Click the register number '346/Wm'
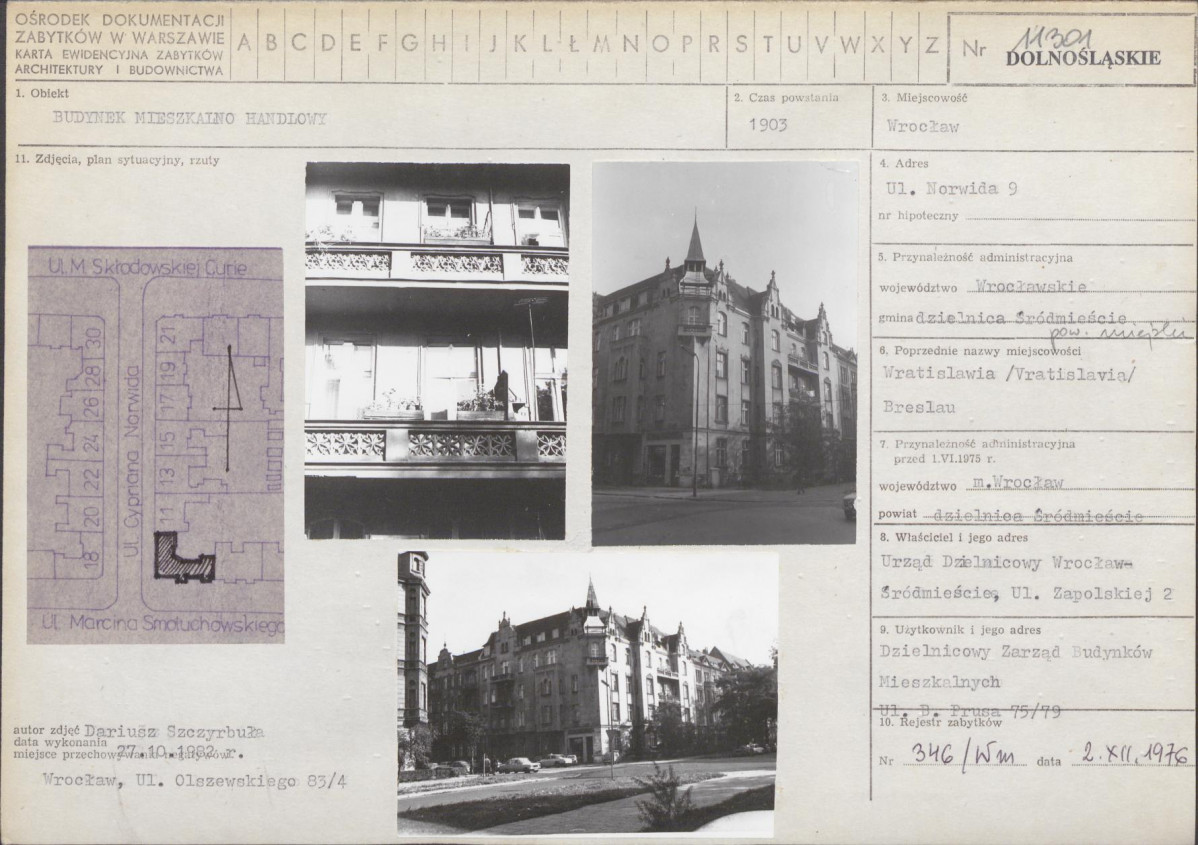1198x845 pixels. [963, 756]
